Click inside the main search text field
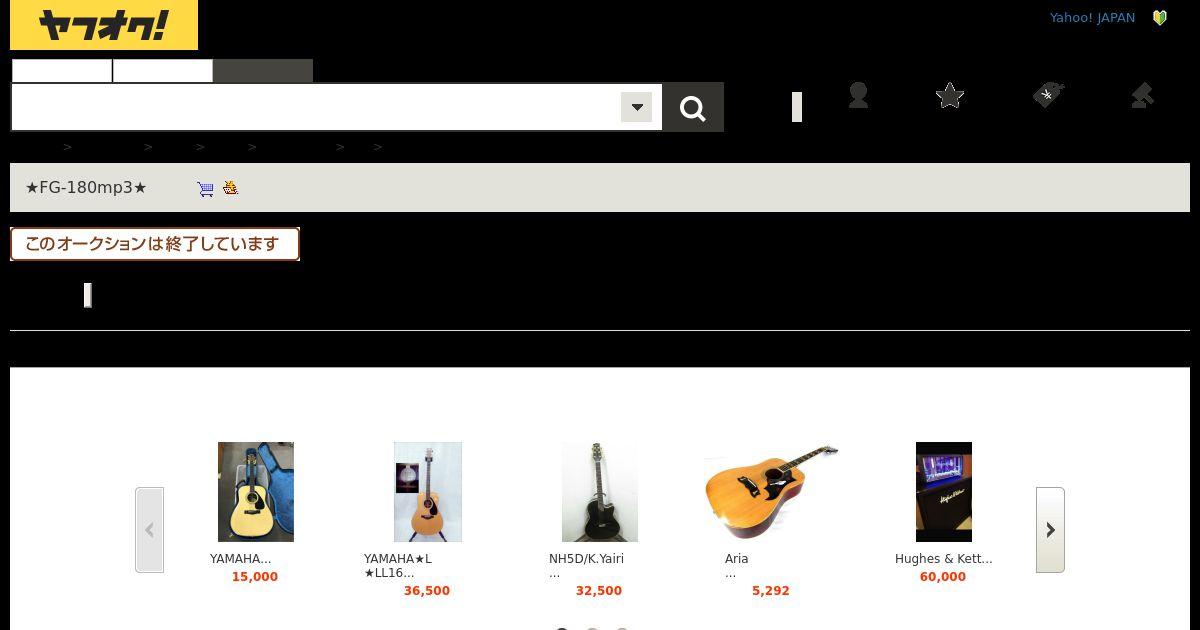Screen dimensions: 1200x630 (316, 107)
